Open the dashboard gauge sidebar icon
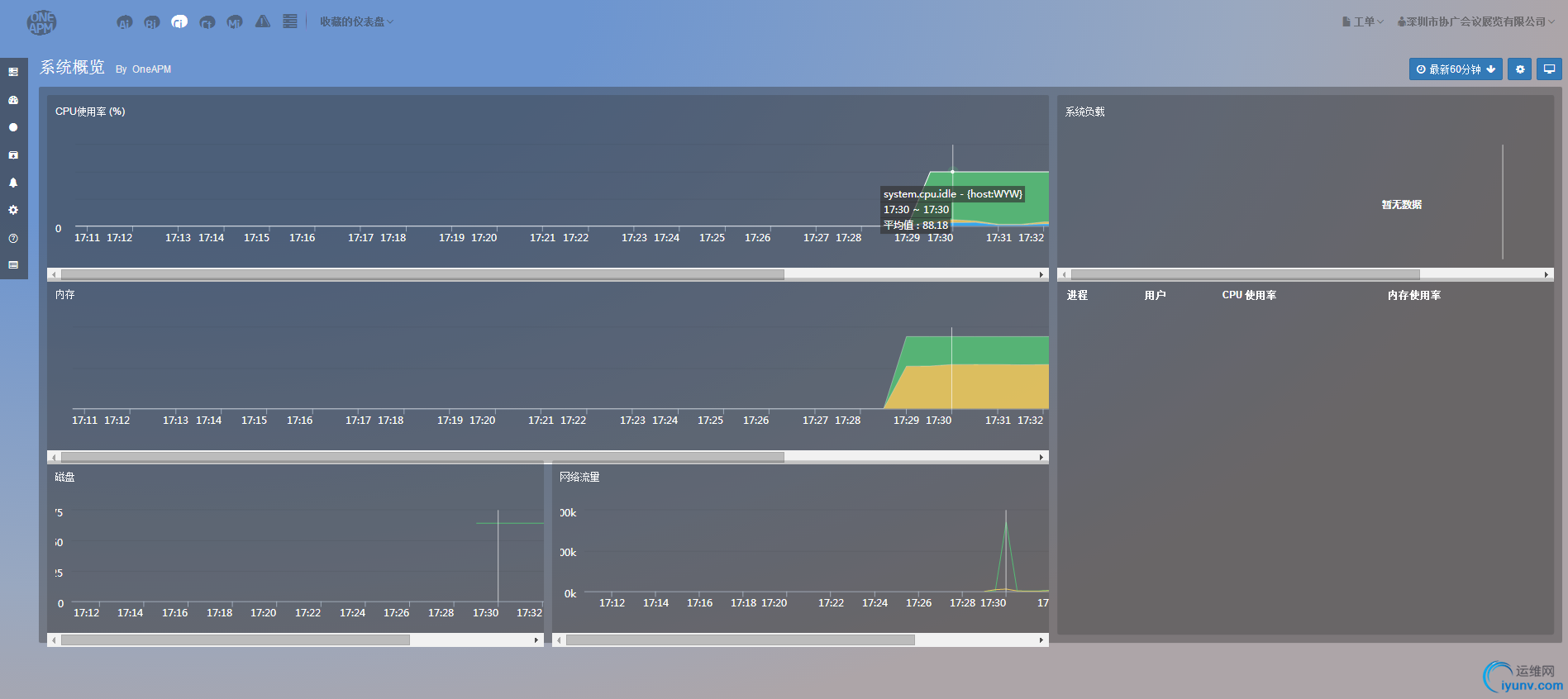The width and height of the screenshot is (1568, 699). coord(13,100)
